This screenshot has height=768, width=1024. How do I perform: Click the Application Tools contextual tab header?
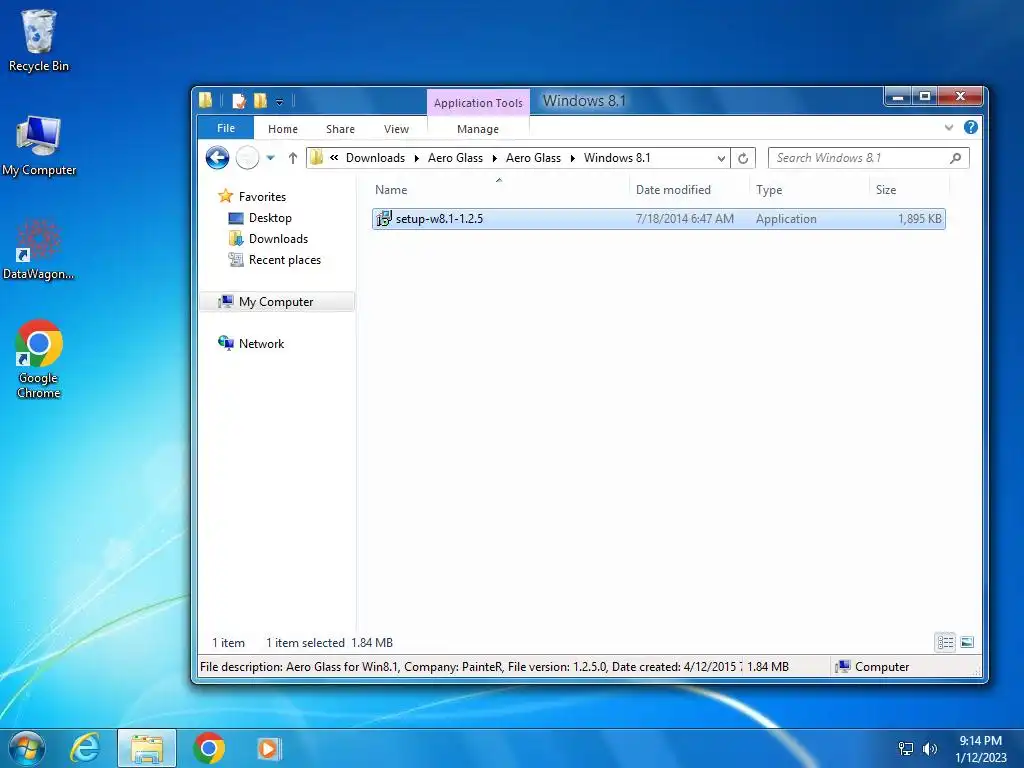478,103
